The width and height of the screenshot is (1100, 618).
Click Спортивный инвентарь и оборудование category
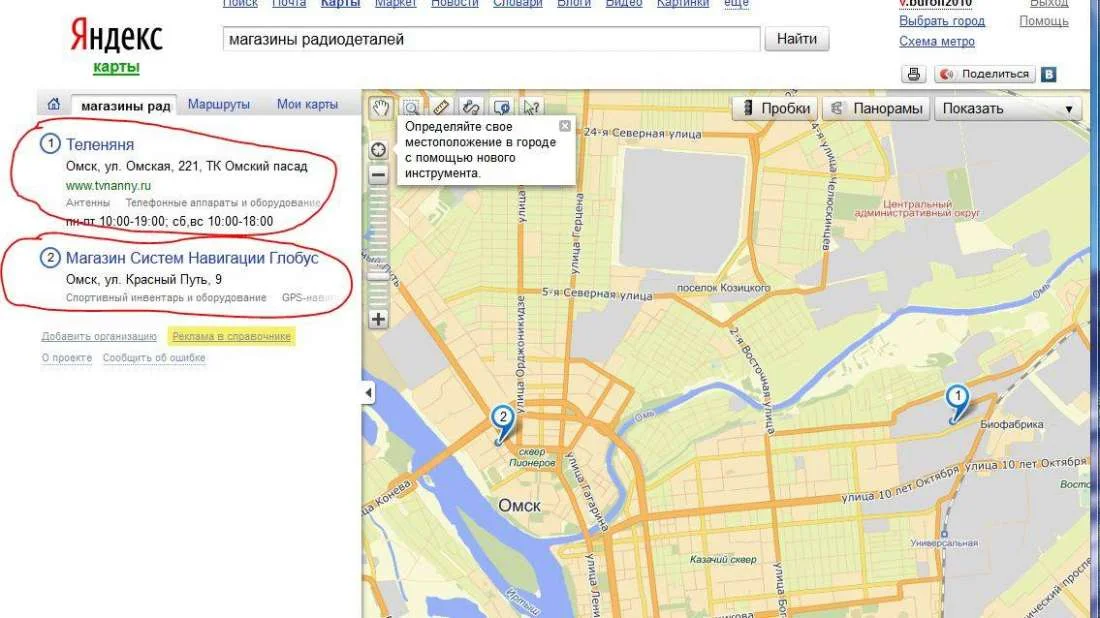coord(166,297)
